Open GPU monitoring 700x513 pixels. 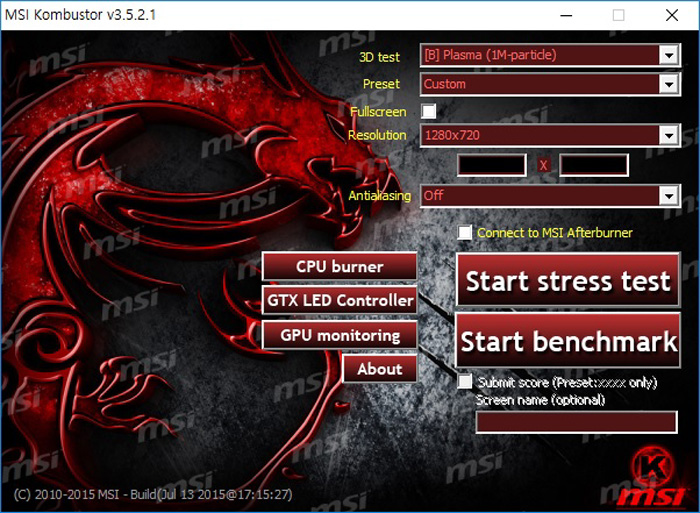[x=340, y=335]
